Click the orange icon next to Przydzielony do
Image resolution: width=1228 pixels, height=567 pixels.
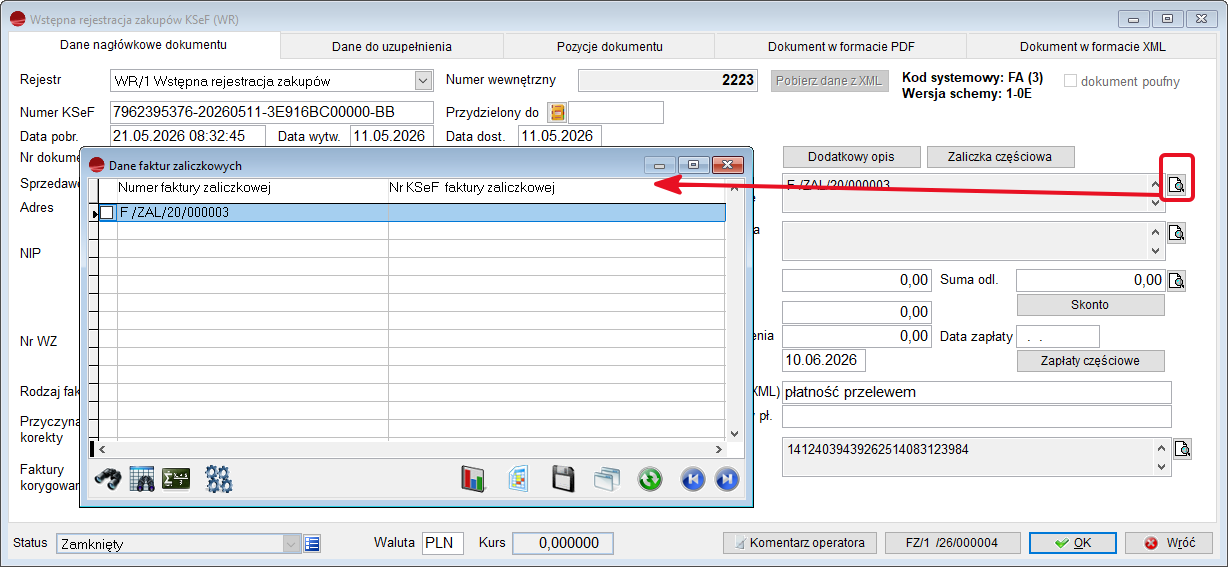pos(557,112)
